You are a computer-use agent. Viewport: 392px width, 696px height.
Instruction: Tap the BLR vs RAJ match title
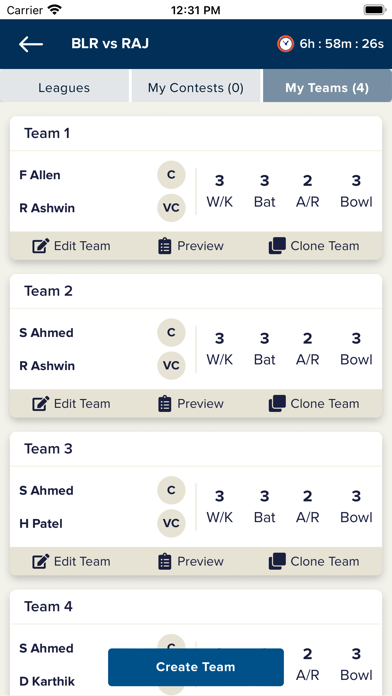[x=110, y=44]
